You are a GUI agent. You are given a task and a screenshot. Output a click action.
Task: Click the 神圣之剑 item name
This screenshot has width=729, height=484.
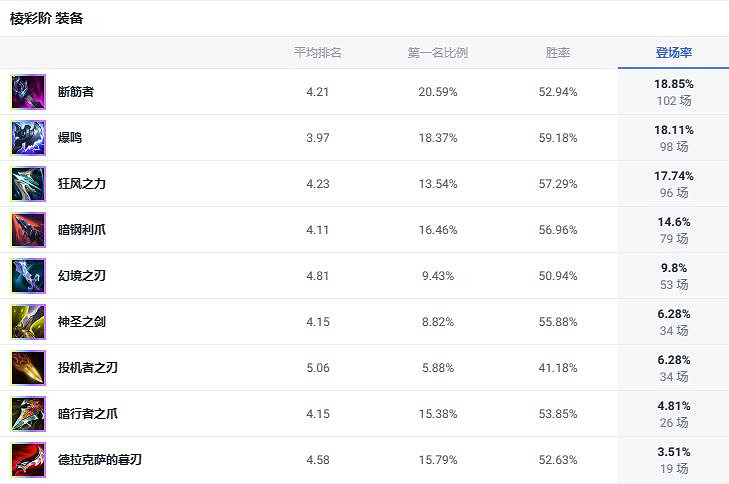pos(82,322)
